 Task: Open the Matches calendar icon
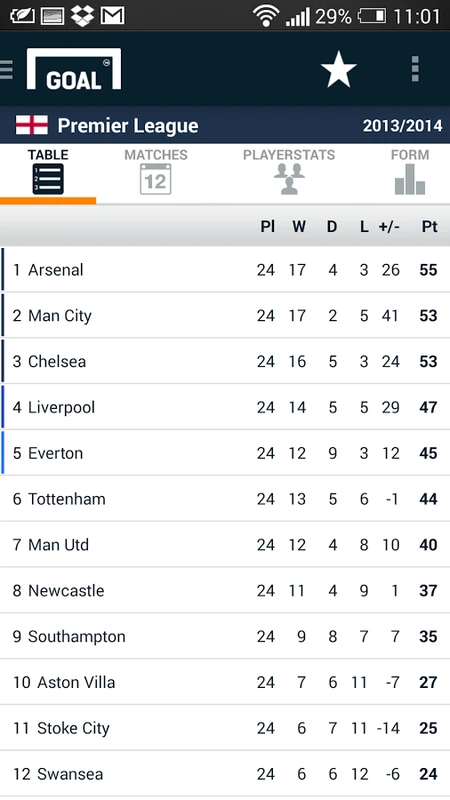coord(156,179)
